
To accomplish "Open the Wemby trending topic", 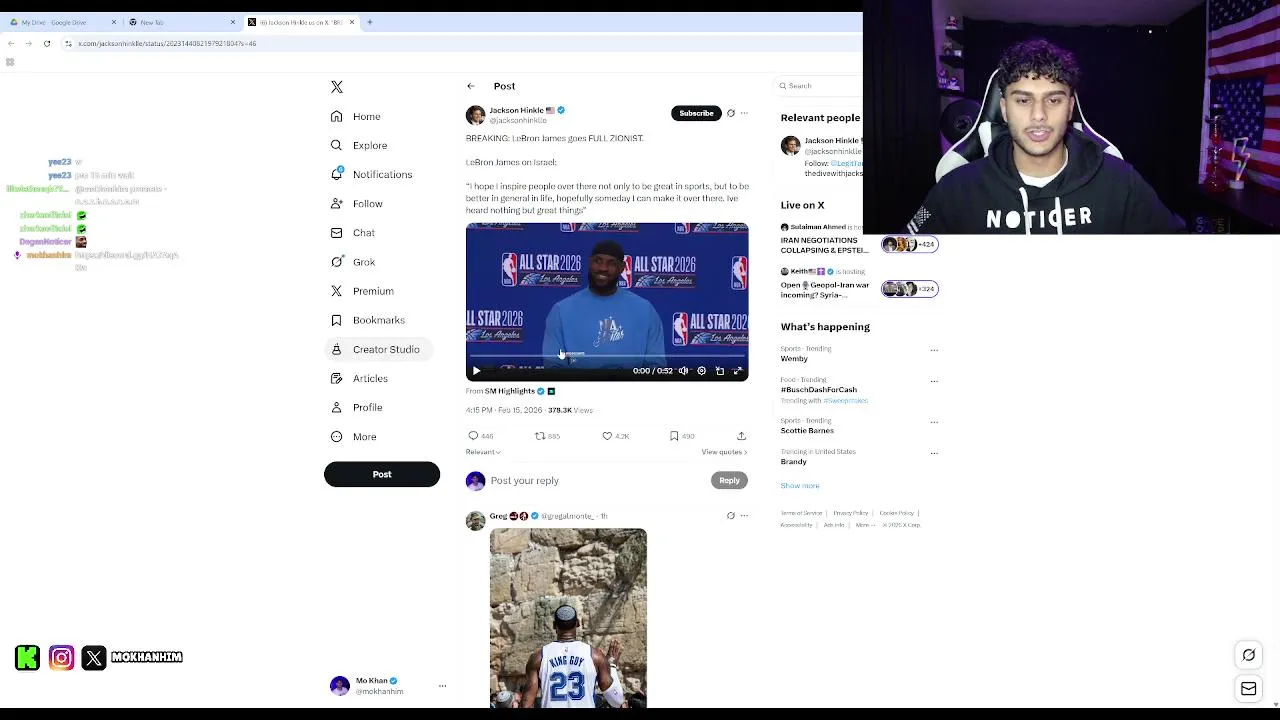I will tap(794, 359).
